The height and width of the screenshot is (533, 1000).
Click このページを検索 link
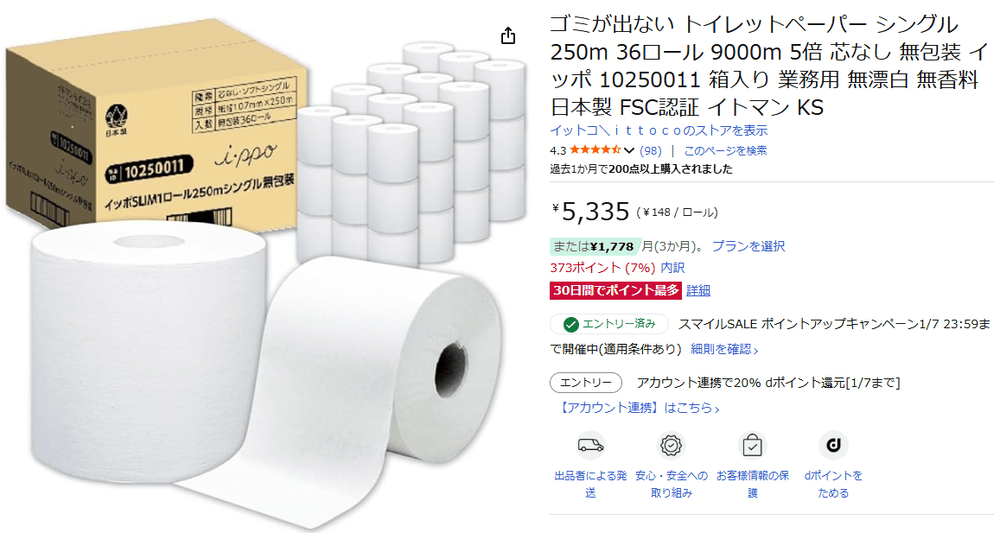725,151
